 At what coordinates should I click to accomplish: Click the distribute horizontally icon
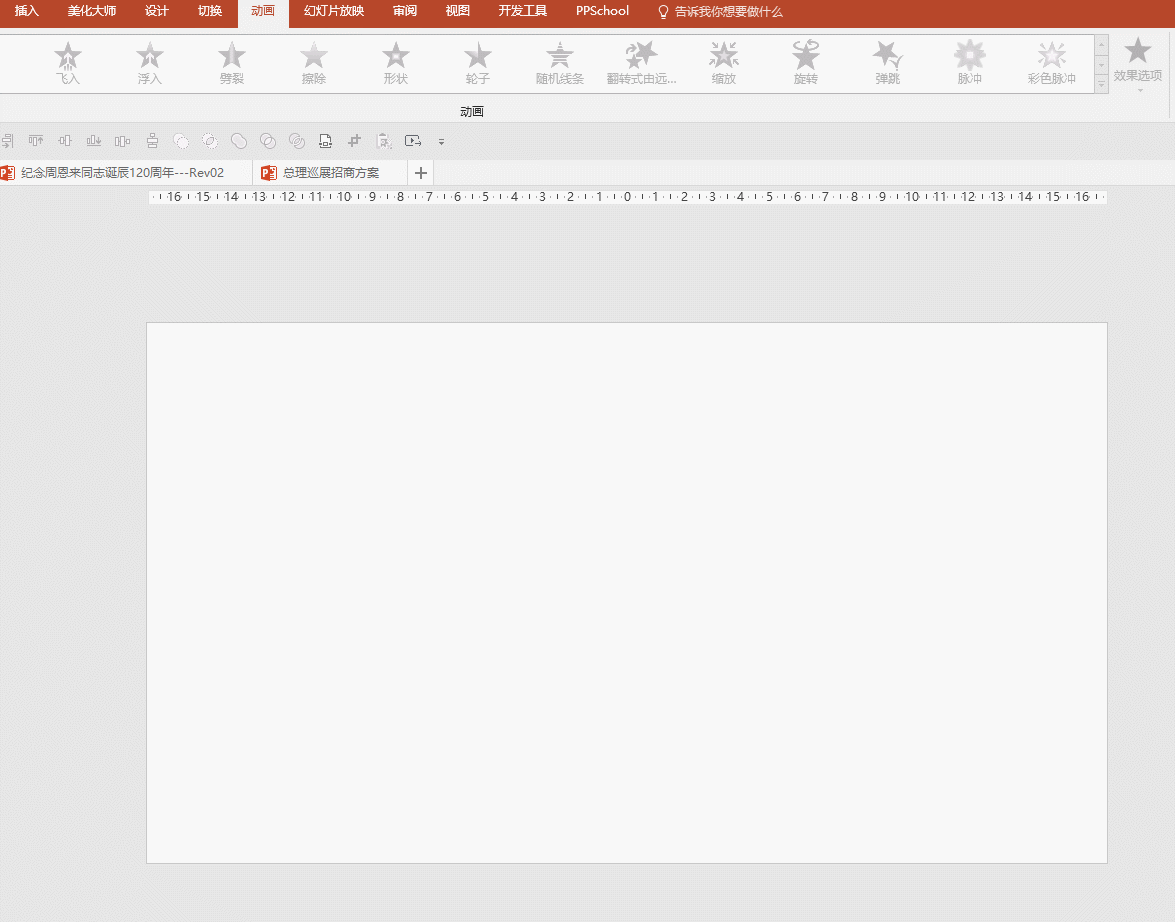[x=122, y=141]
